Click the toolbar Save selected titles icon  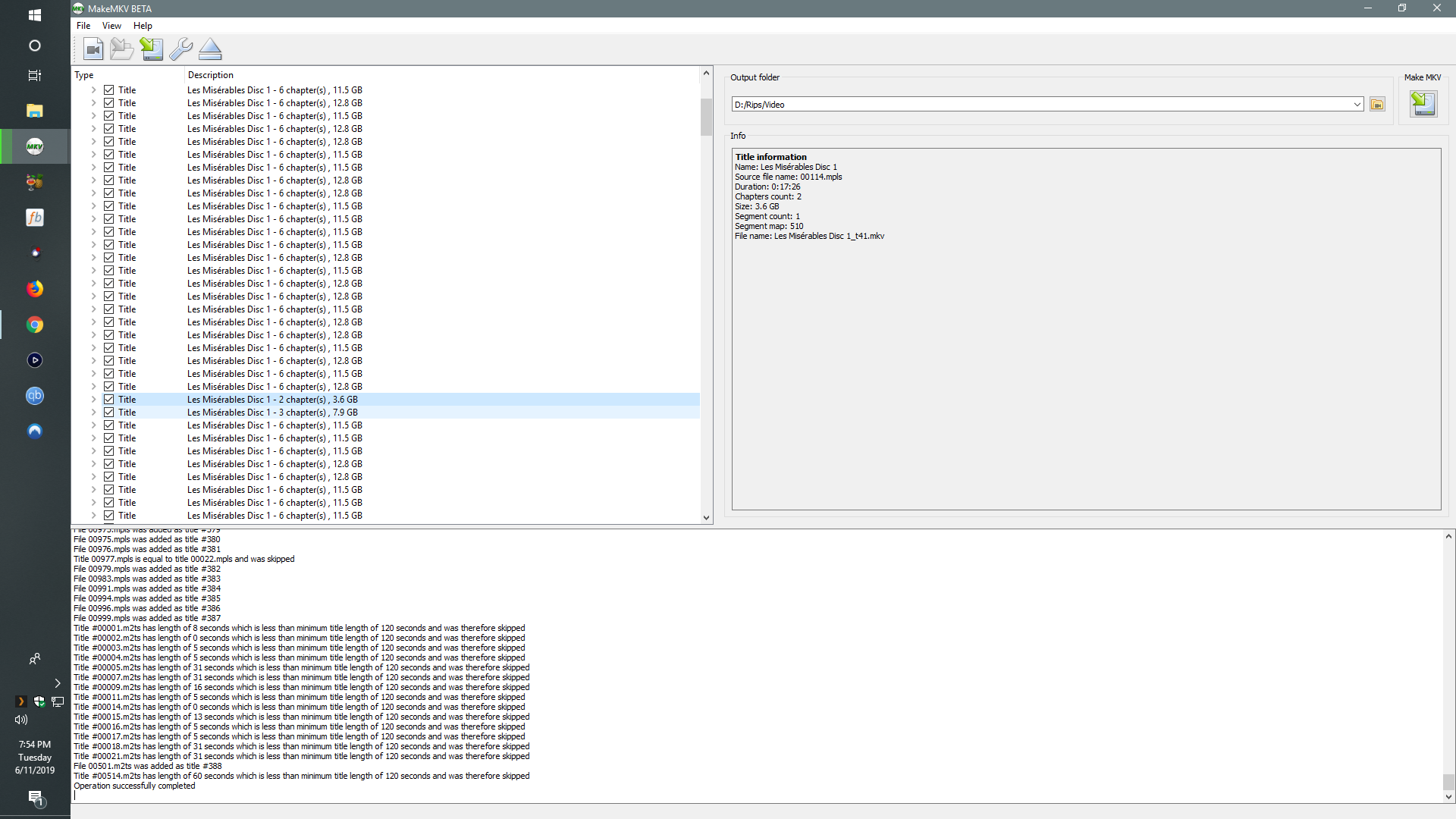point(151,49)
